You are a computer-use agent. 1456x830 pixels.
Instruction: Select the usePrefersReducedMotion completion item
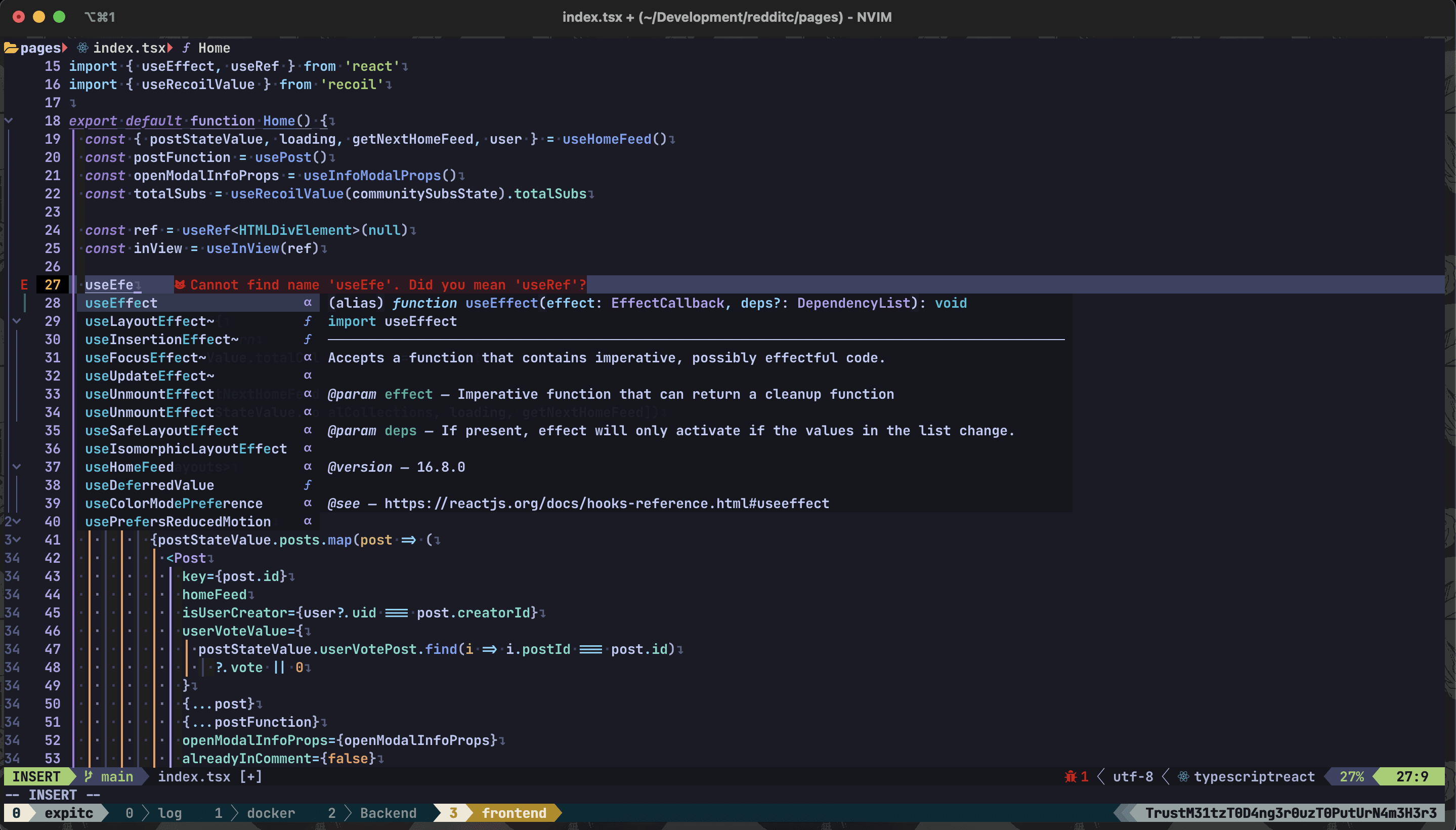point(198,522)
